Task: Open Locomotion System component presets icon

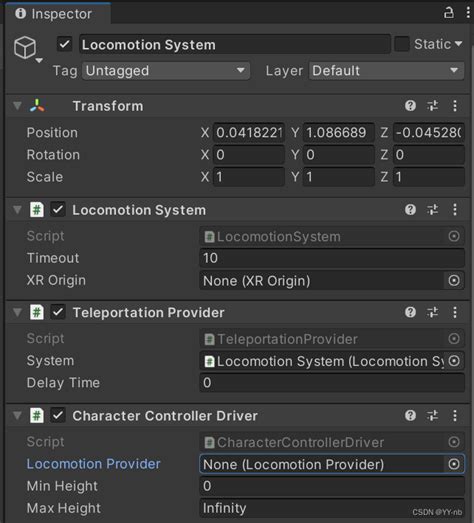Action: [x=433, y=210]
